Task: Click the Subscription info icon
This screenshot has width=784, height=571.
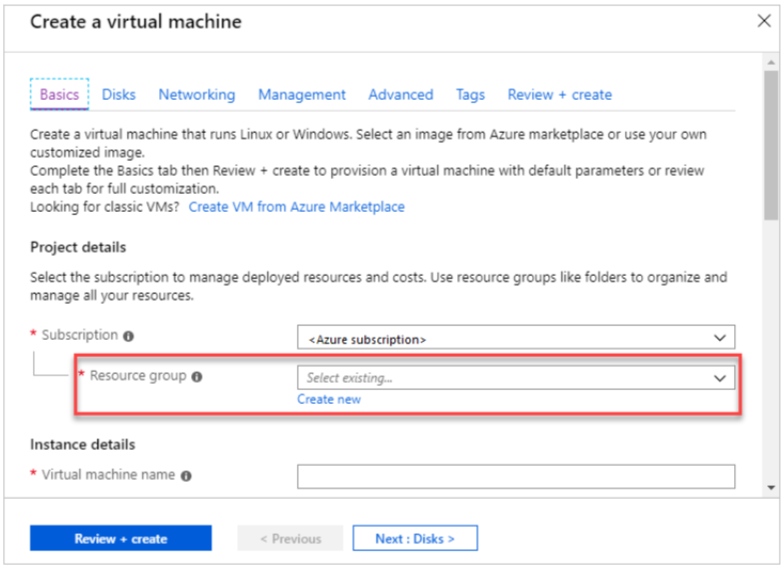Action: 128,336
